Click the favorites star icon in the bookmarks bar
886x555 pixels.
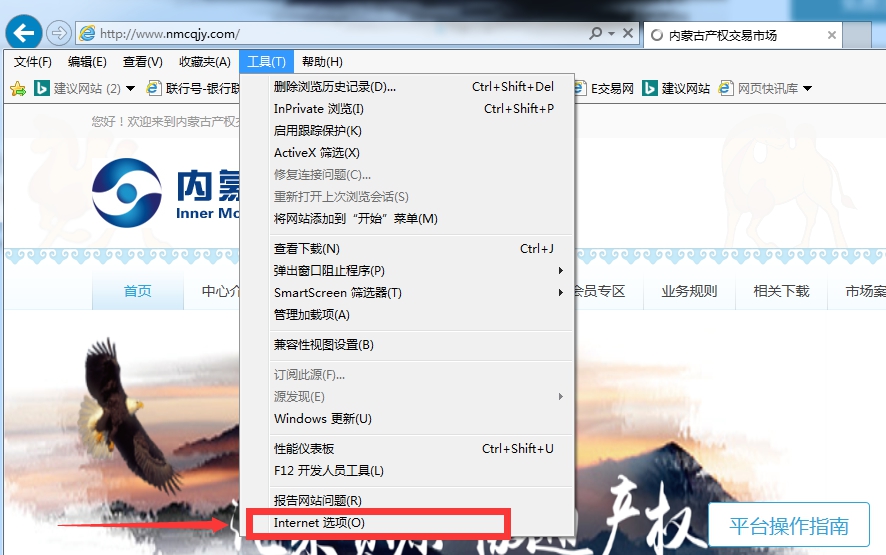coord(18,89)
